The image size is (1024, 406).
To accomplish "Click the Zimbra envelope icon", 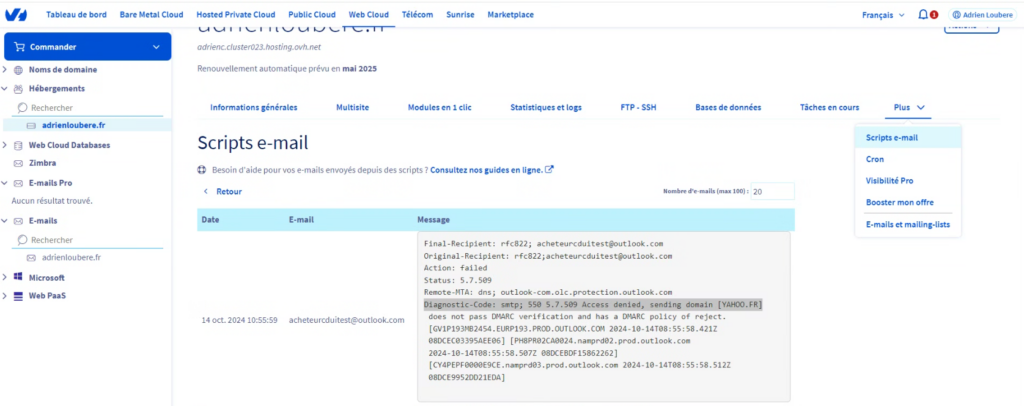I will [x=18, y=163].
